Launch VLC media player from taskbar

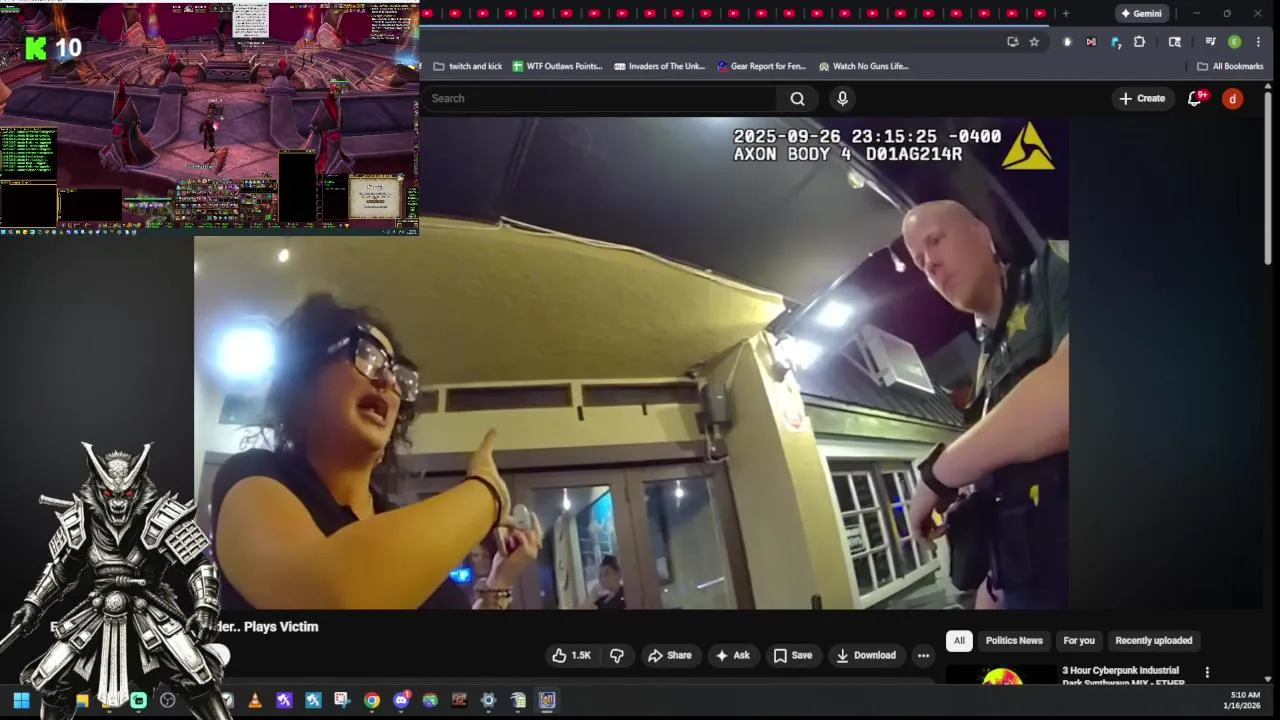(x=255, y=700)
